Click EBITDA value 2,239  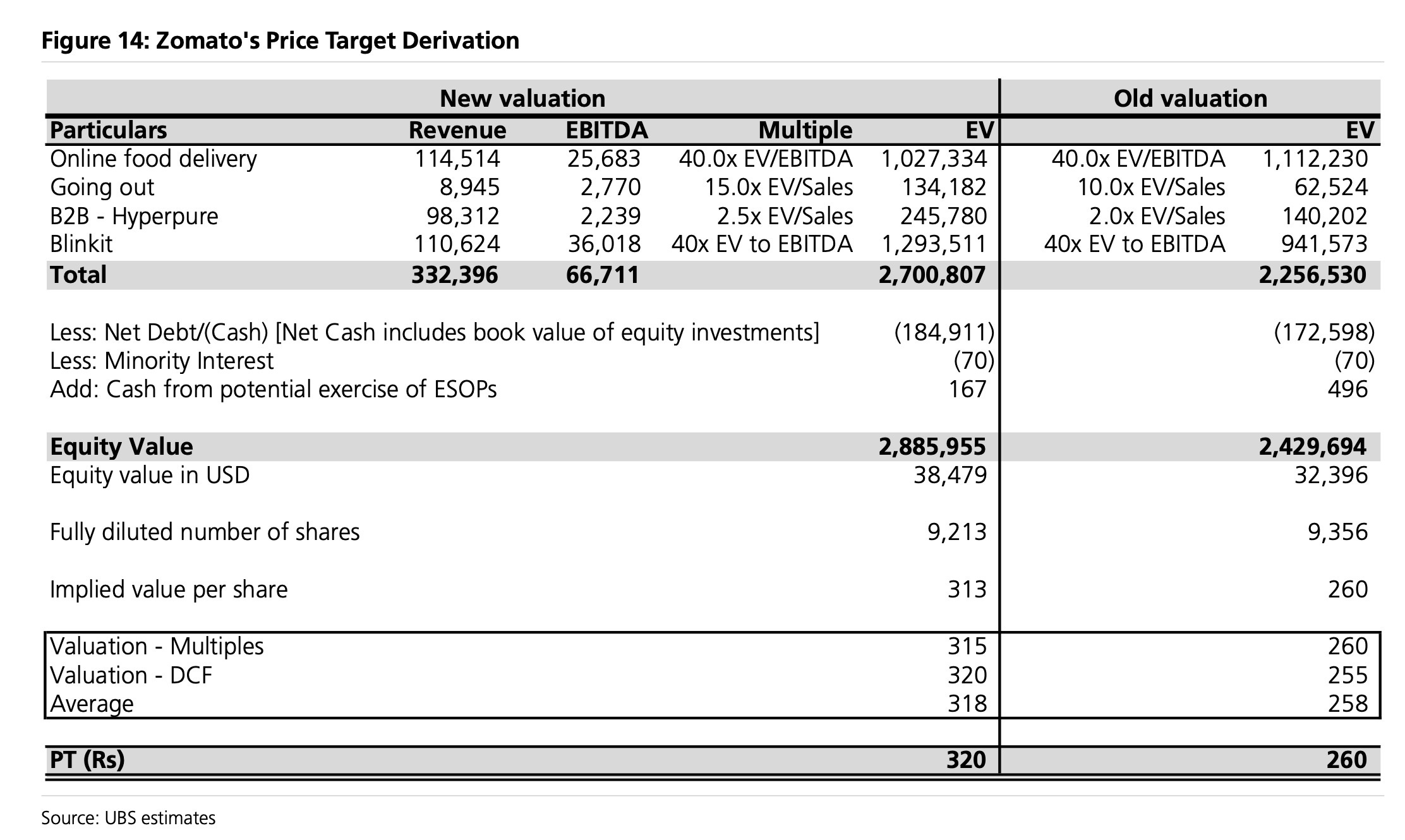coord(610,216)
